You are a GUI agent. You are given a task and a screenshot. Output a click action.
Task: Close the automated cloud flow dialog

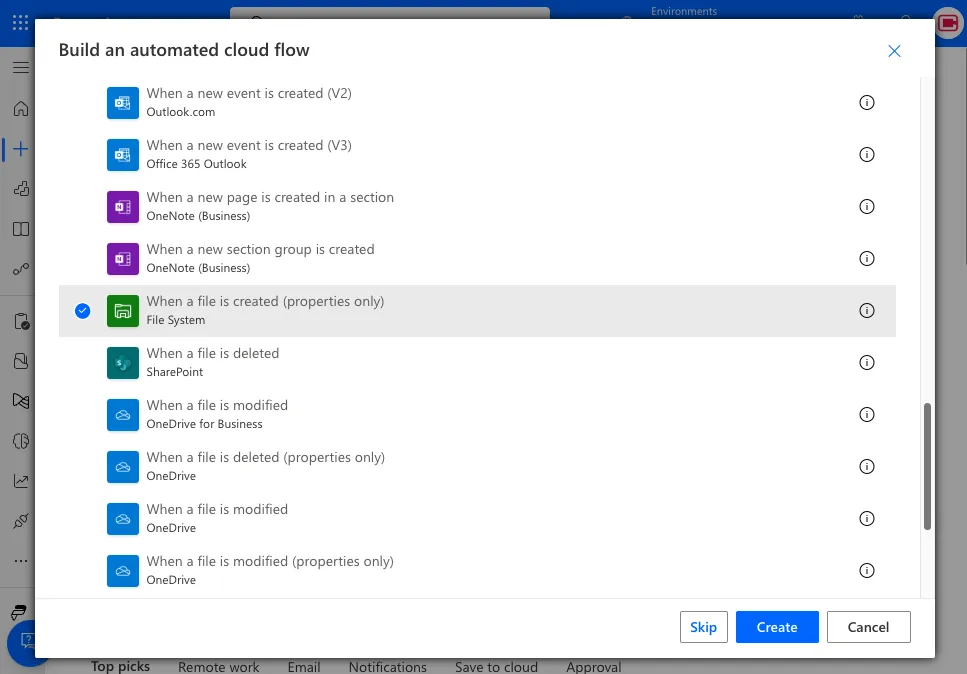click(894, 51)
